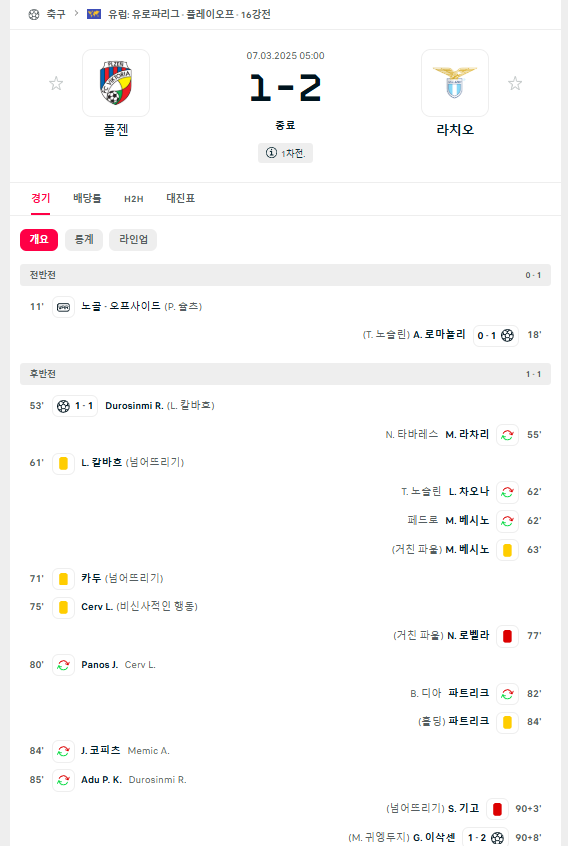568x846 pixels.
Task: Switch to the H2H tab
Action: [x=134, y=199]
